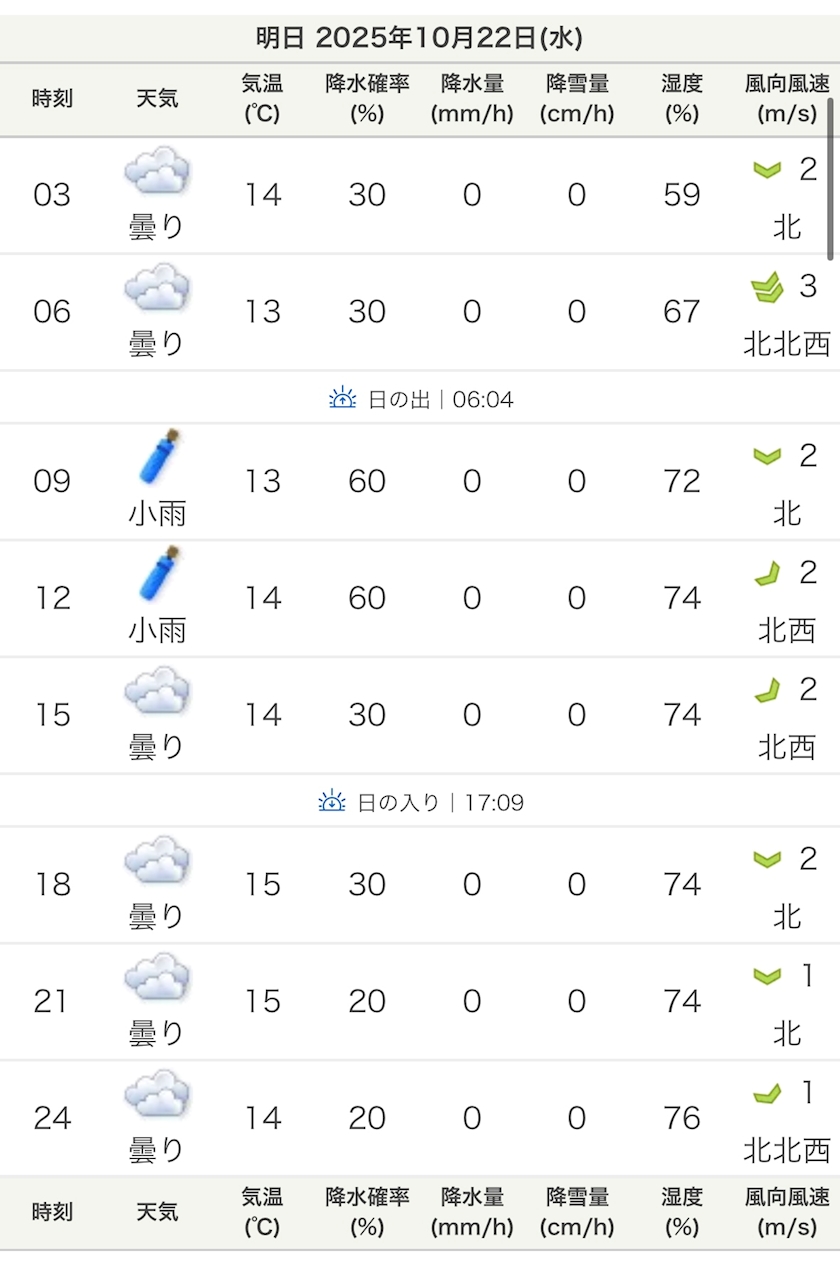Click the northwest wind arrow at 12:00

coord(767,574)
